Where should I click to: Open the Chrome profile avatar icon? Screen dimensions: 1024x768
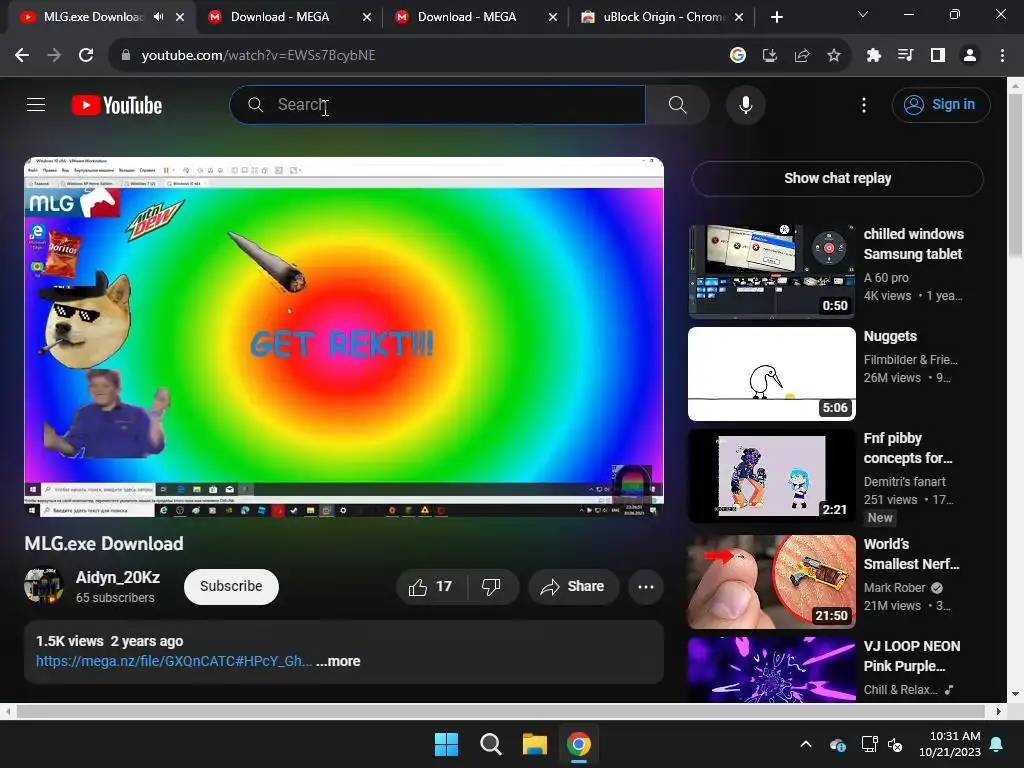970,56
